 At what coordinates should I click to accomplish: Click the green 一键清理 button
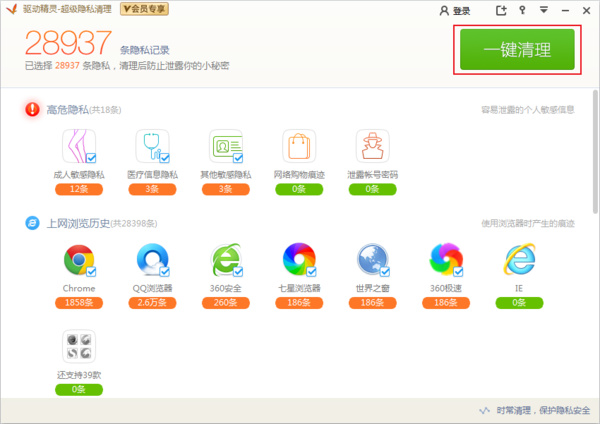pos(517,49)
